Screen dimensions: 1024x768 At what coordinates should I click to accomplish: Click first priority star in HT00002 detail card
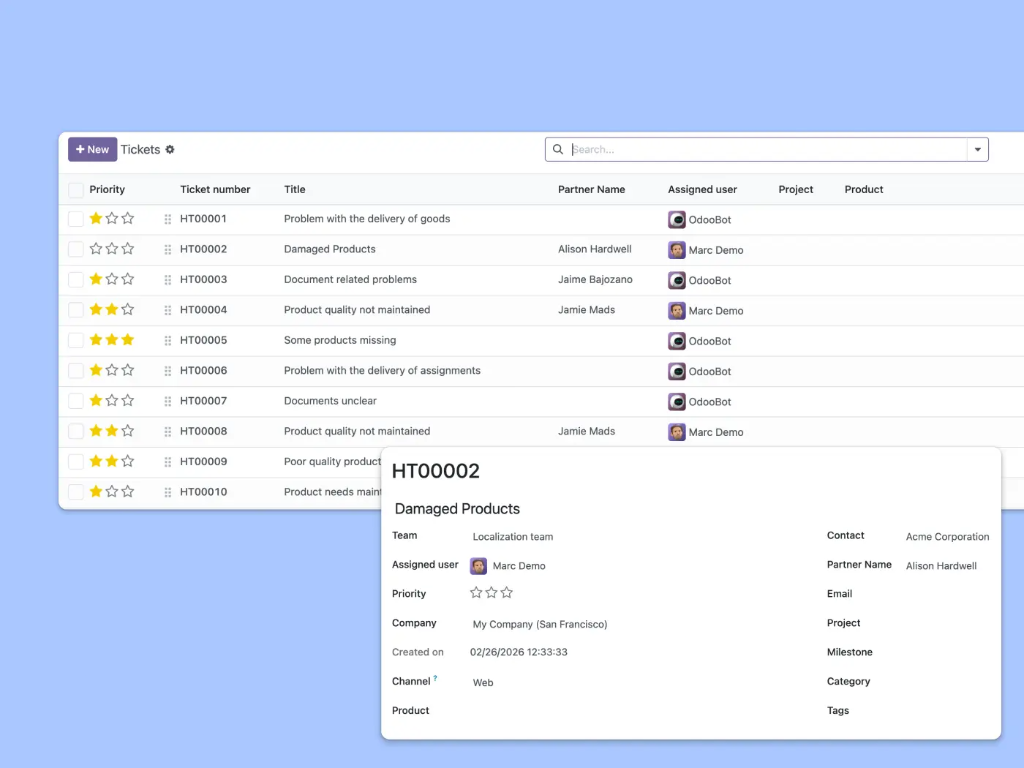[476, 593]
